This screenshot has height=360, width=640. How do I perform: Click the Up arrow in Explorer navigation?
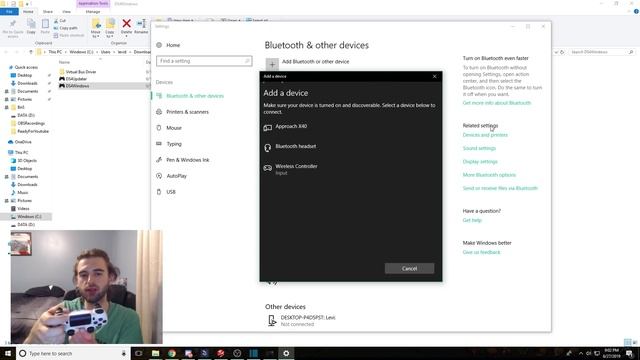[31, 52]
